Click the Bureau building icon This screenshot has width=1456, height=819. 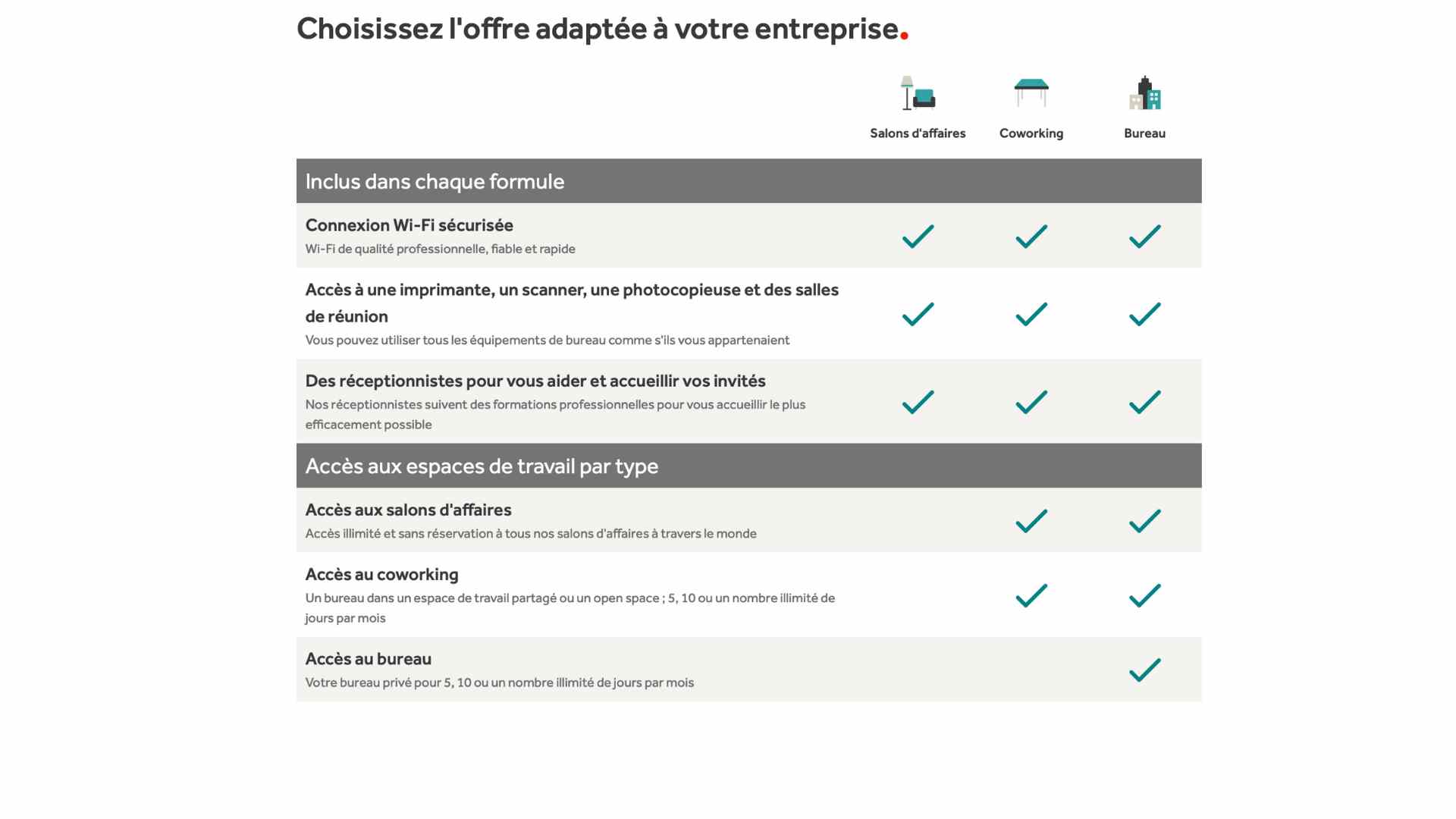pos(1145,93)
